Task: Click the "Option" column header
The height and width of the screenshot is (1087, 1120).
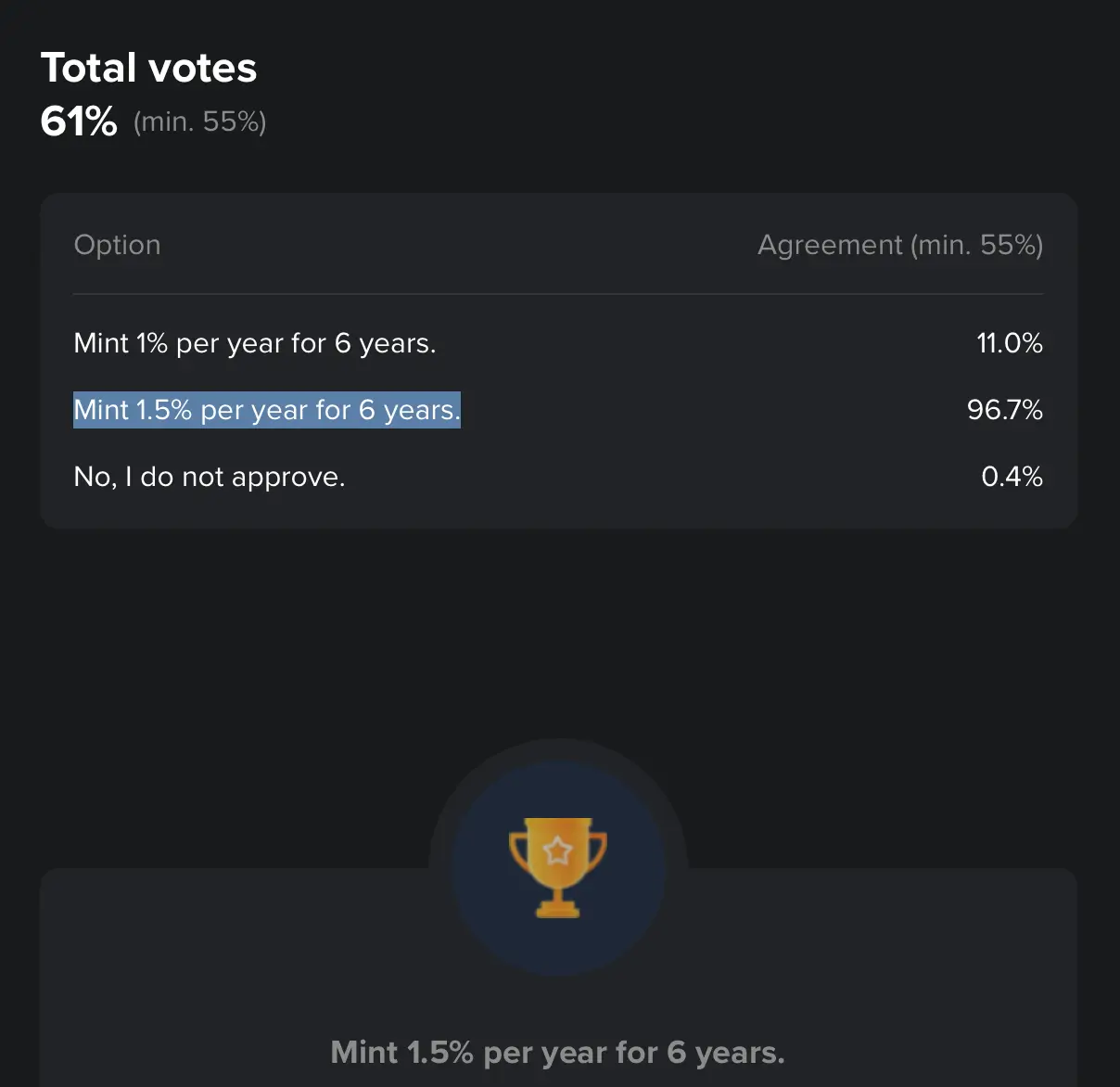Action: point(117,245)
